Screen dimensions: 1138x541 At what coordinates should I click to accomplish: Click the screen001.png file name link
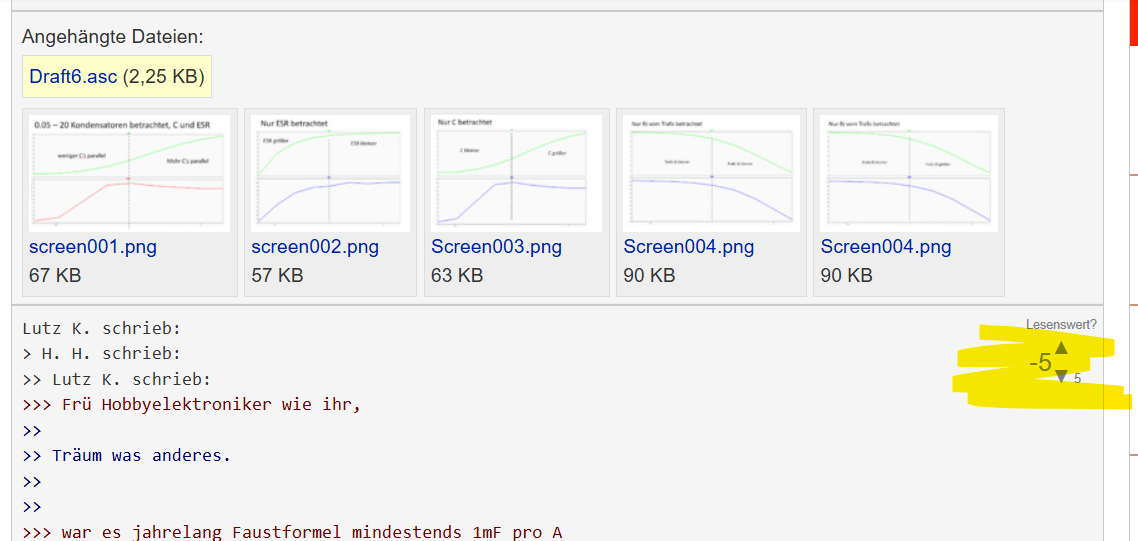coord(93,247)
